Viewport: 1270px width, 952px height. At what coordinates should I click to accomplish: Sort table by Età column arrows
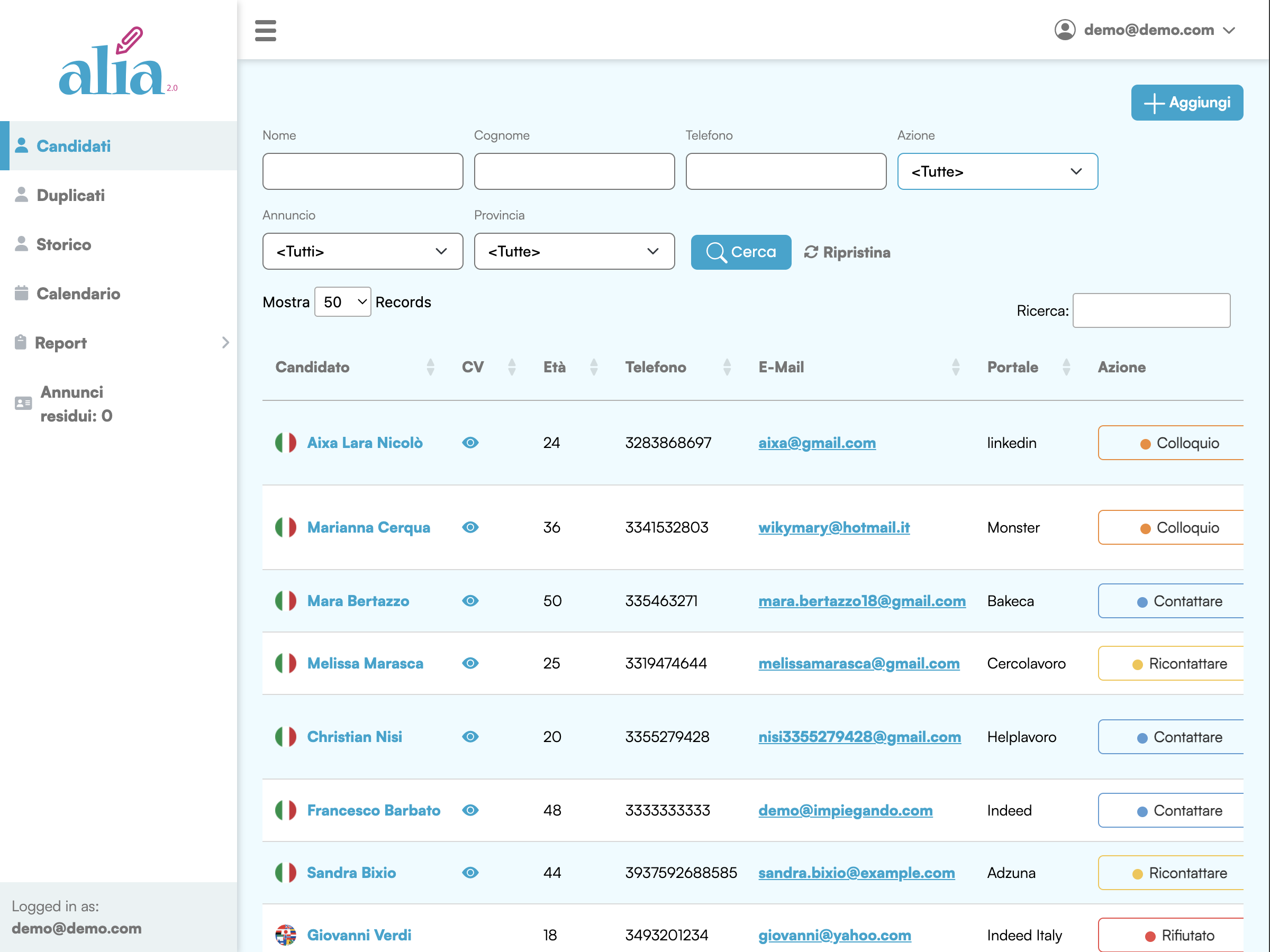tap(594, 367)
